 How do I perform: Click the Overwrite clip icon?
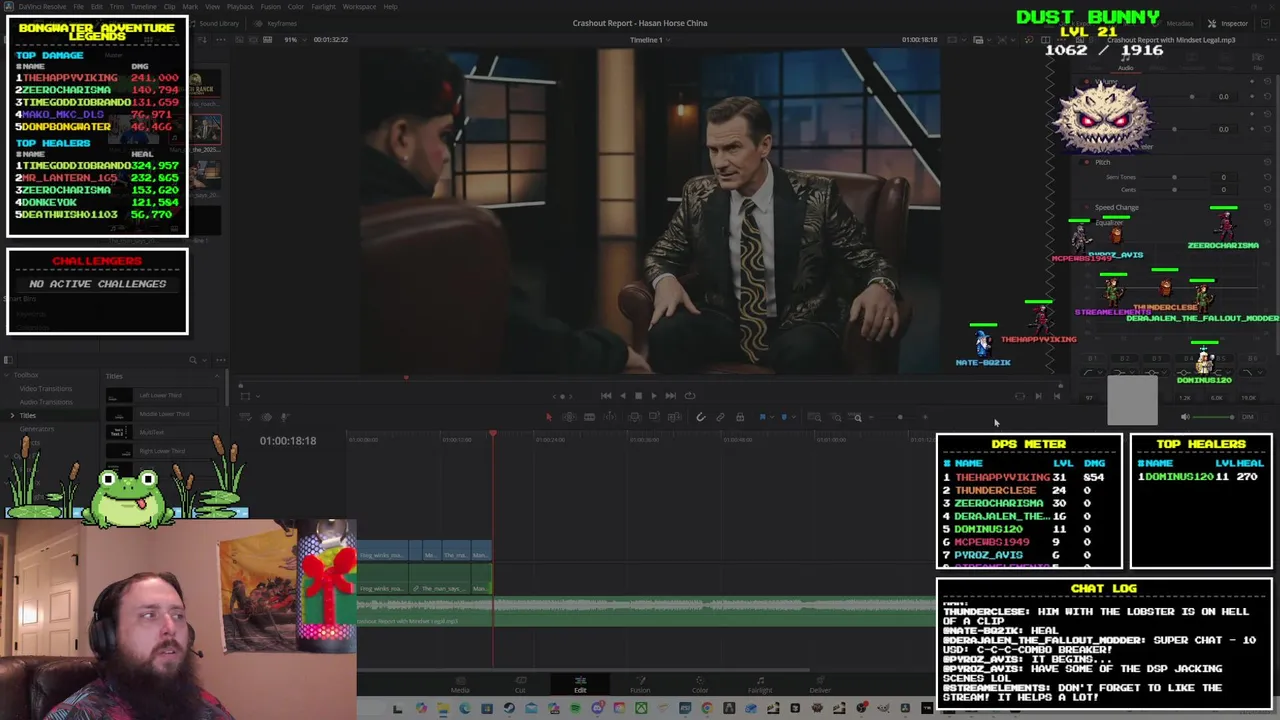point(654,417)
